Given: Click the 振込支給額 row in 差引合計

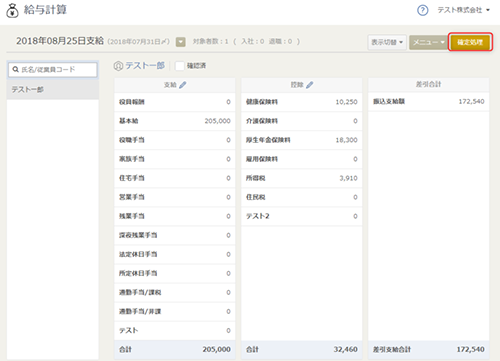Looking at the screenshot, I should coord(428,102).
